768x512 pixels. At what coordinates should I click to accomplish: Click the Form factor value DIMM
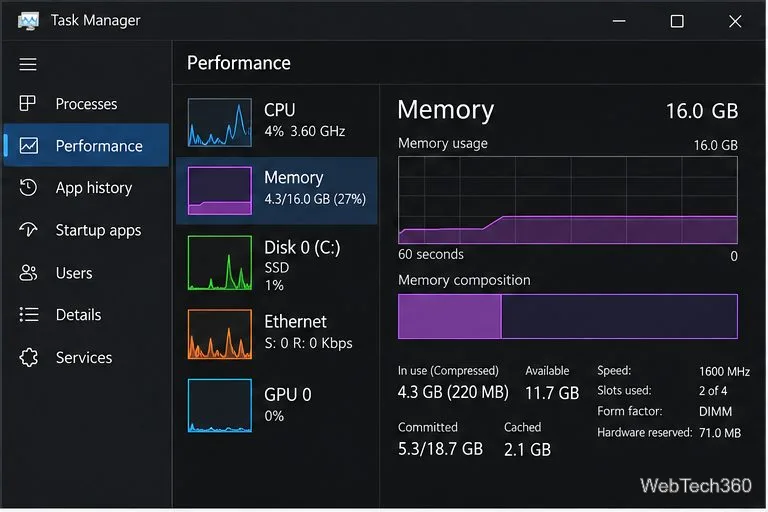click(716, 411)
